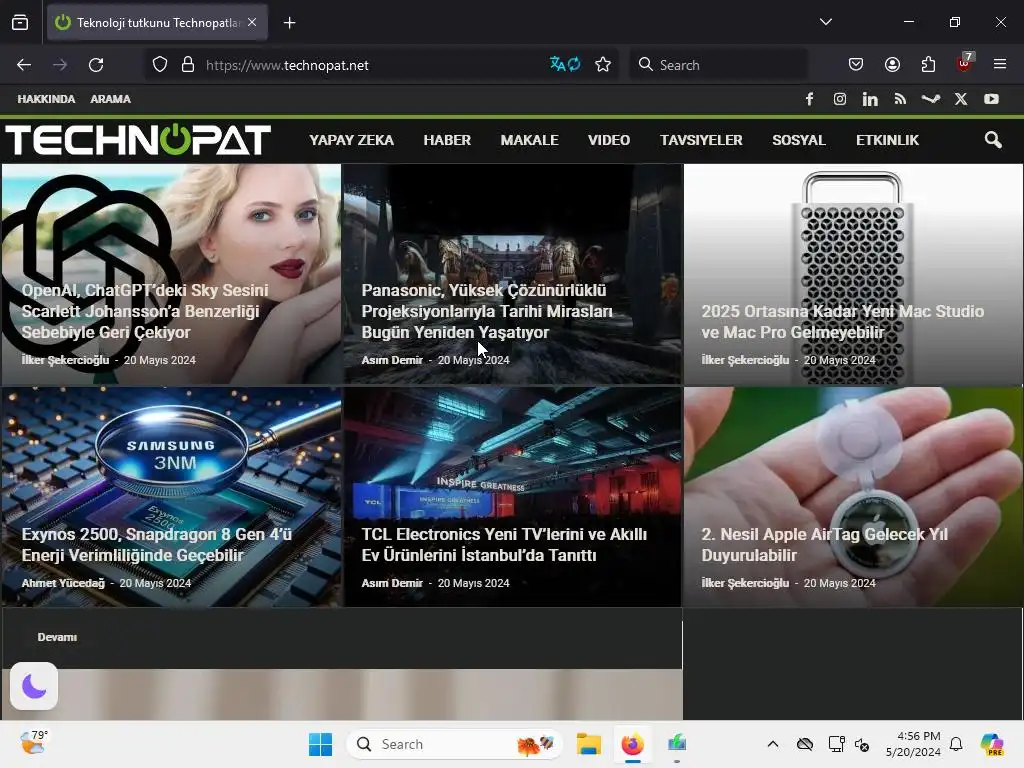Click the Windows taskbar Search box
Viewport: 1024px width, 768px height.
coord(455,744)
